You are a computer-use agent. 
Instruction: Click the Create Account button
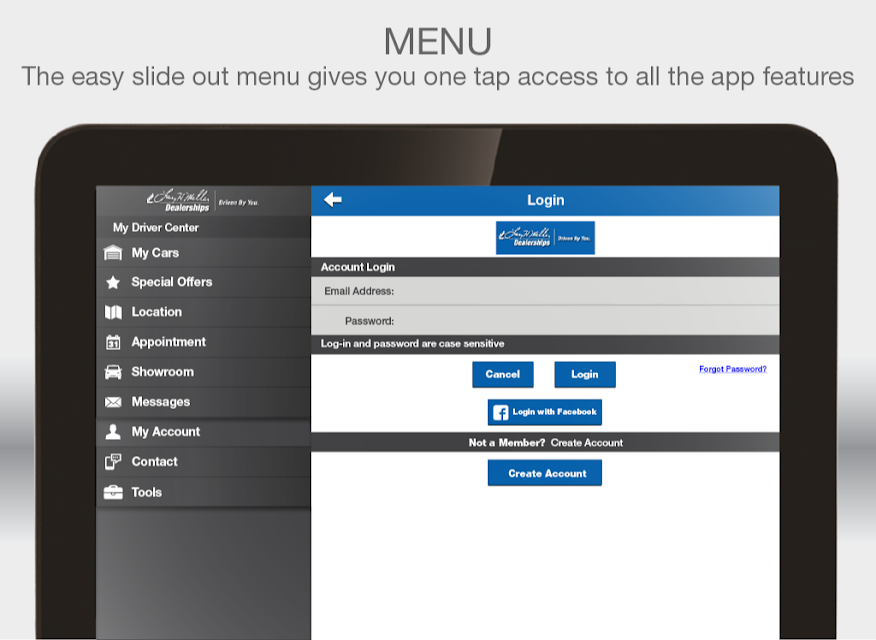tap(545, 473)
